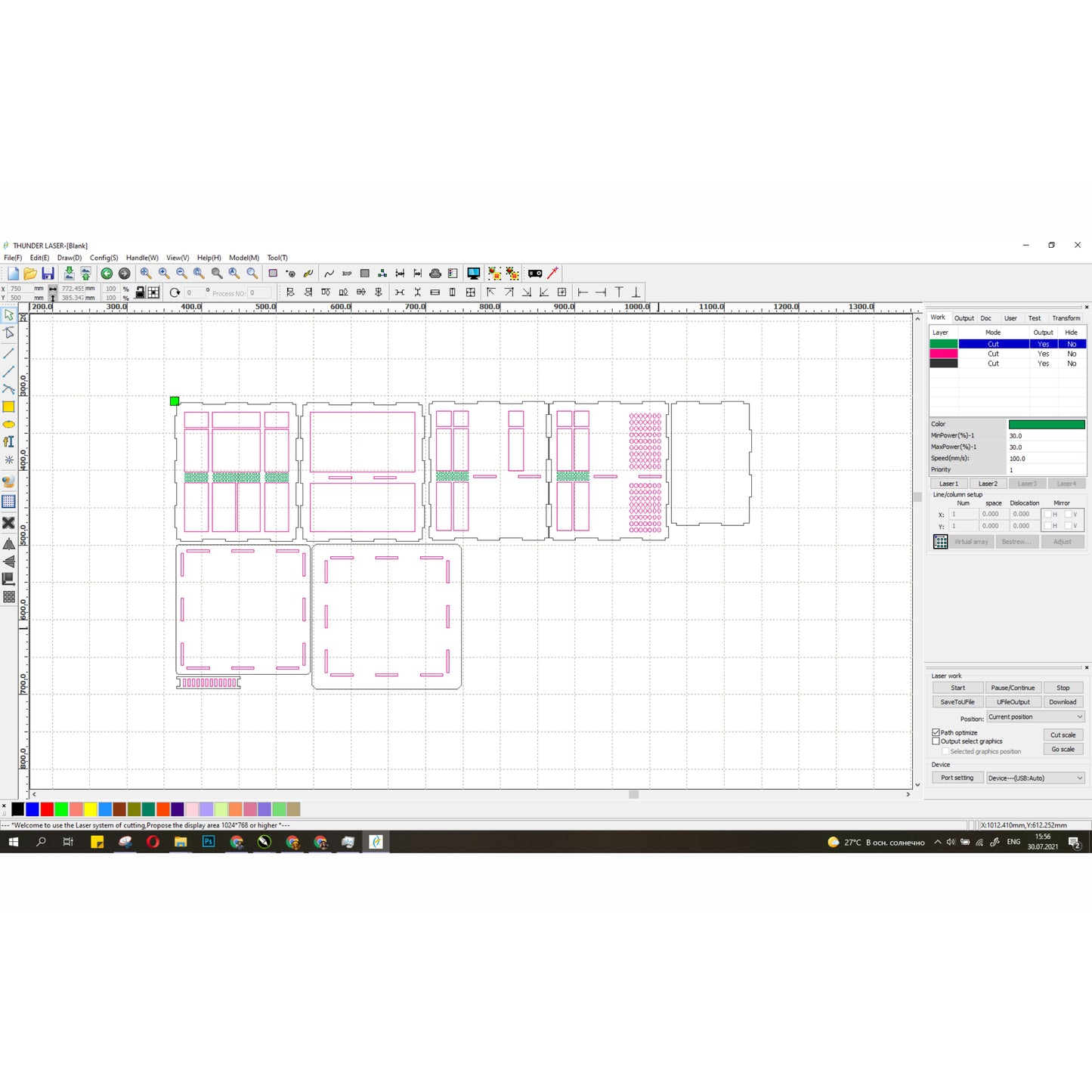Toggle the aspect ratio lock icon
Image resolution: width=1092 pixels, height=1092 pixels.
141,292
